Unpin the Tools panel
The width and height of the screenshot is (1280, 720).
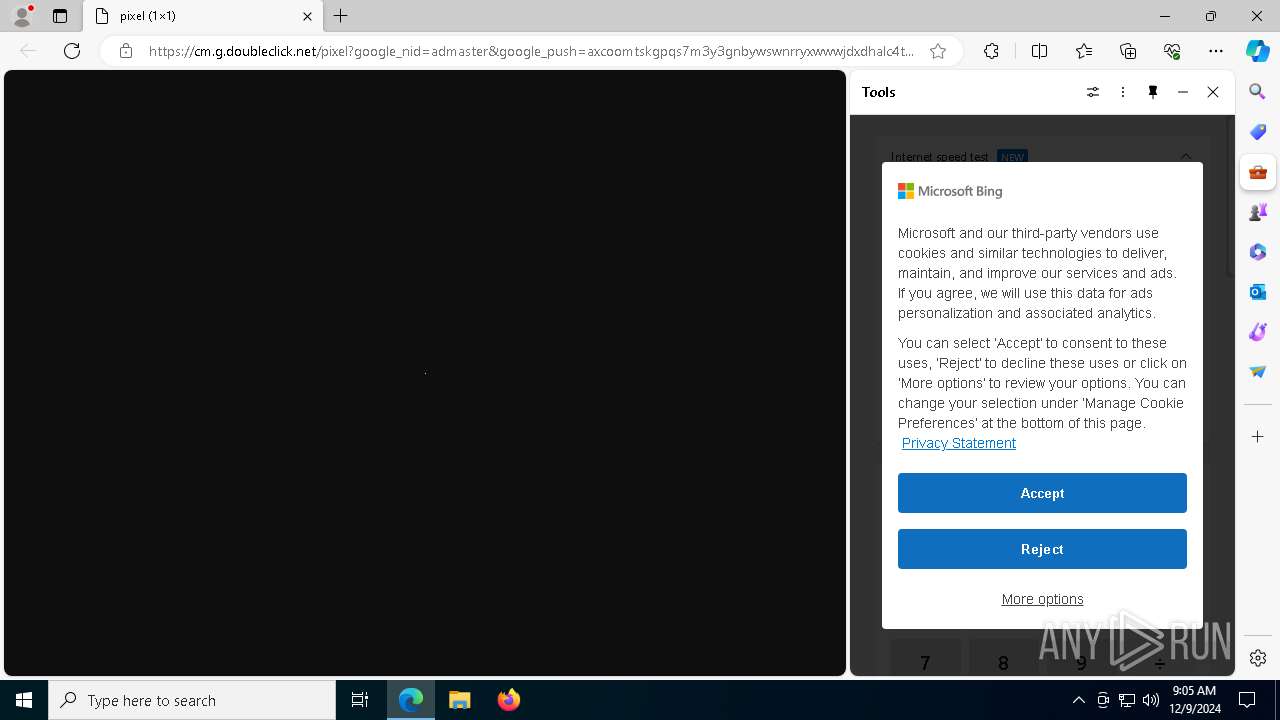pyautogui.click(x=1153, y=92)
